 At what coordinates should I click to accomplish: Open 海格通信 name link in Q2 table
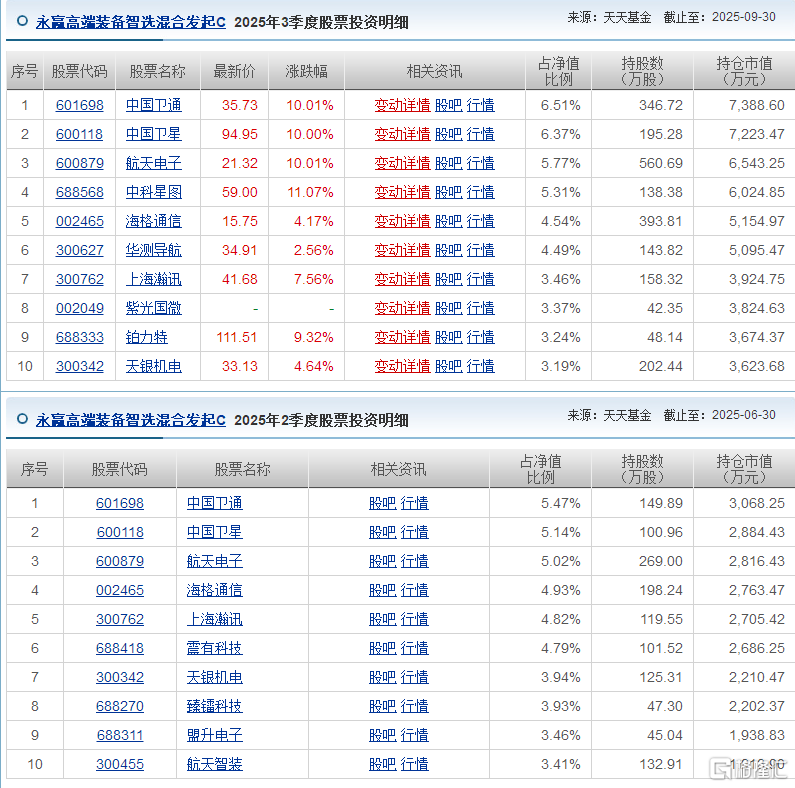(x=214, y=590)
